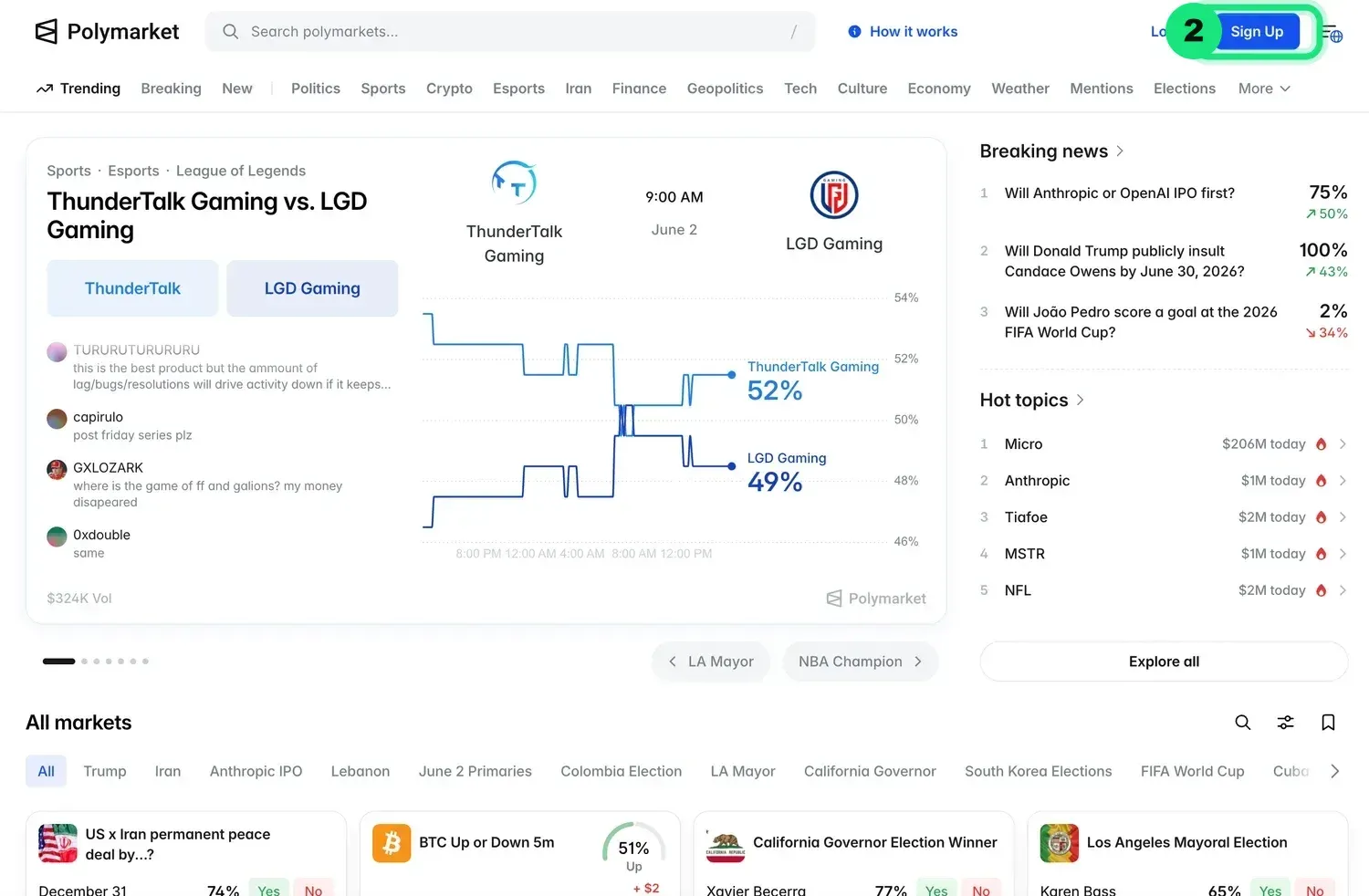Click the bookmark icon in All markets
The image size is (1369, 896).
(x=1329, y=723)
